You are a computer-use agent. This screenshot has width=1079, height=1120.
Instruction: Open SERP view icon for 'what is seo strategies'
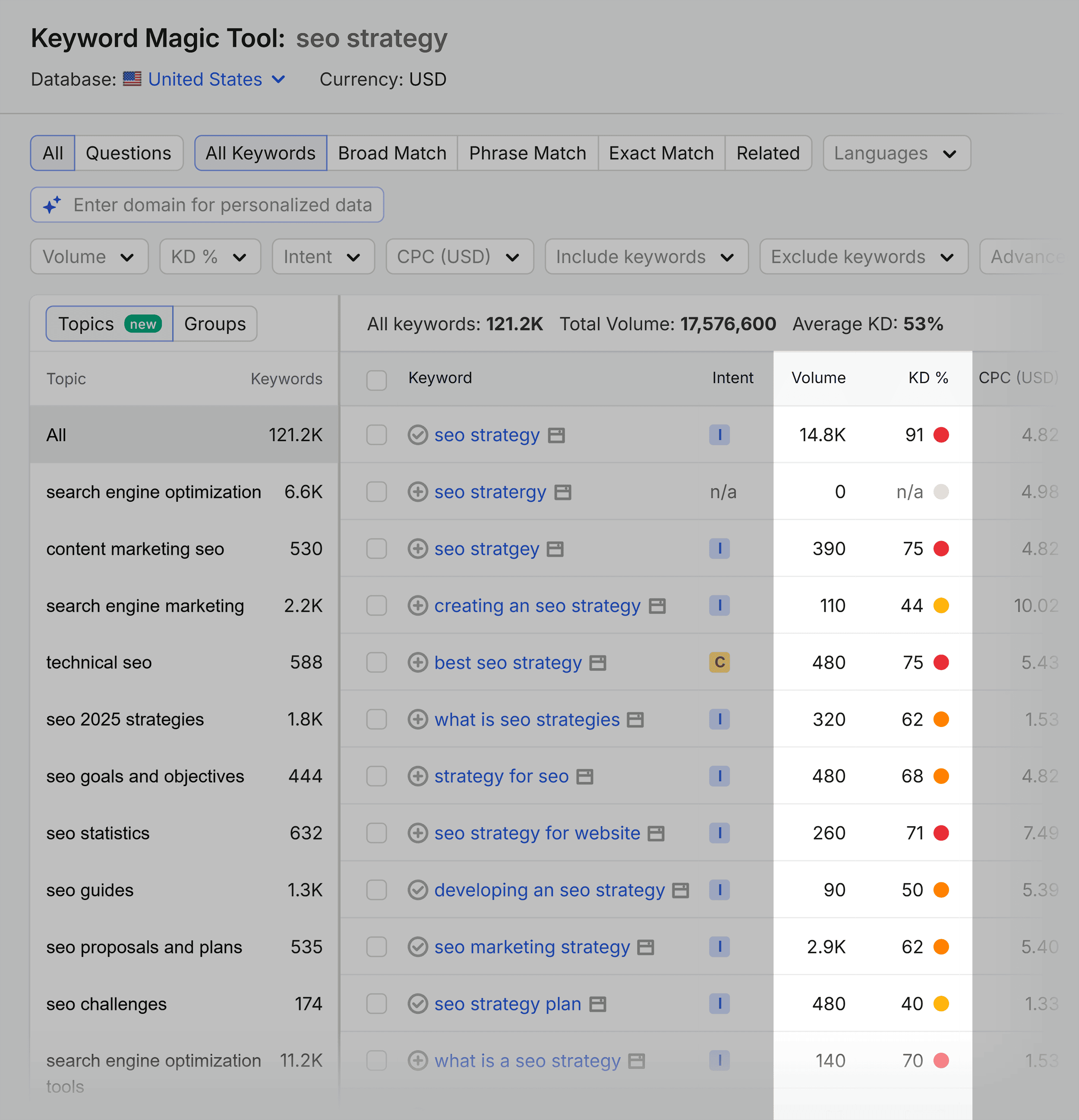tap(635, 720)
